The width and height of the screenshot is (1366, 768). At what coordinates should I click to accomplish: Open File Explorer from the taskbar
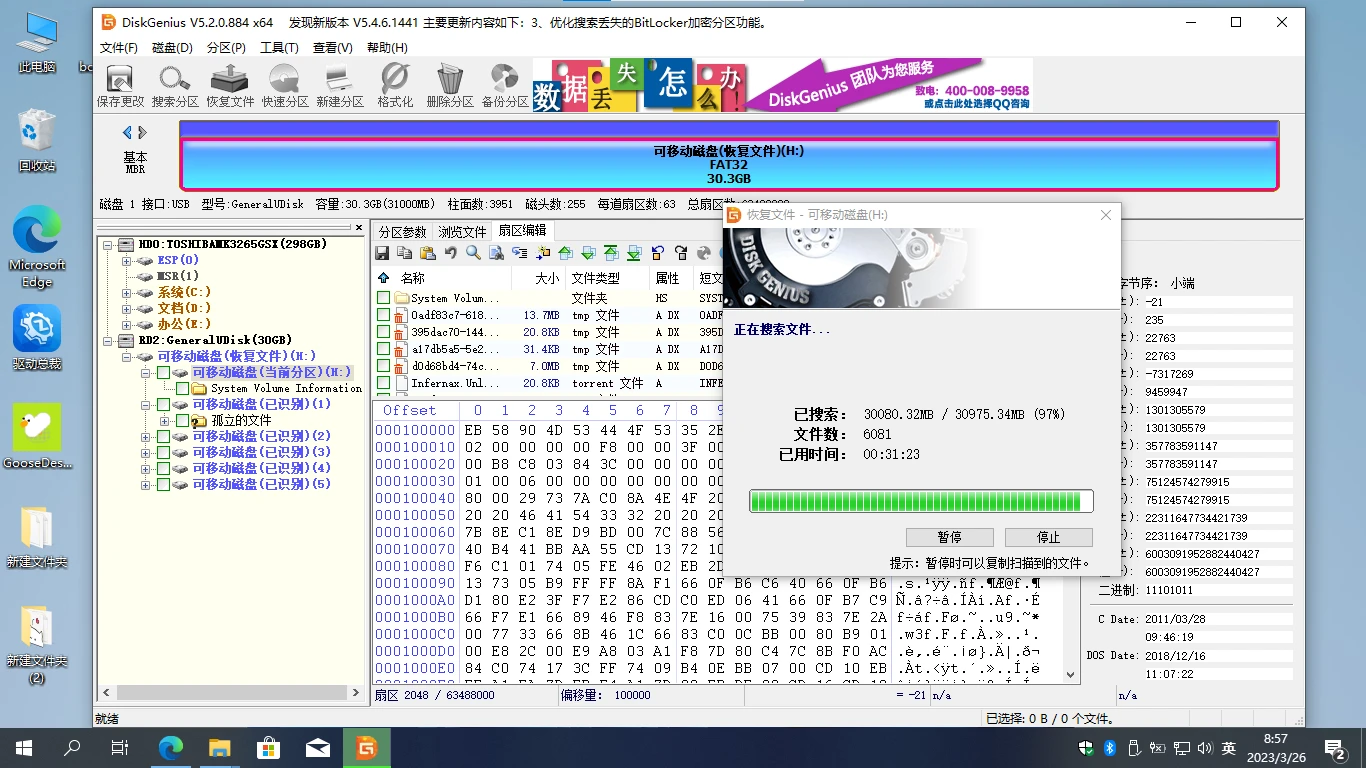pyautogui.click(x=220, y=747)
